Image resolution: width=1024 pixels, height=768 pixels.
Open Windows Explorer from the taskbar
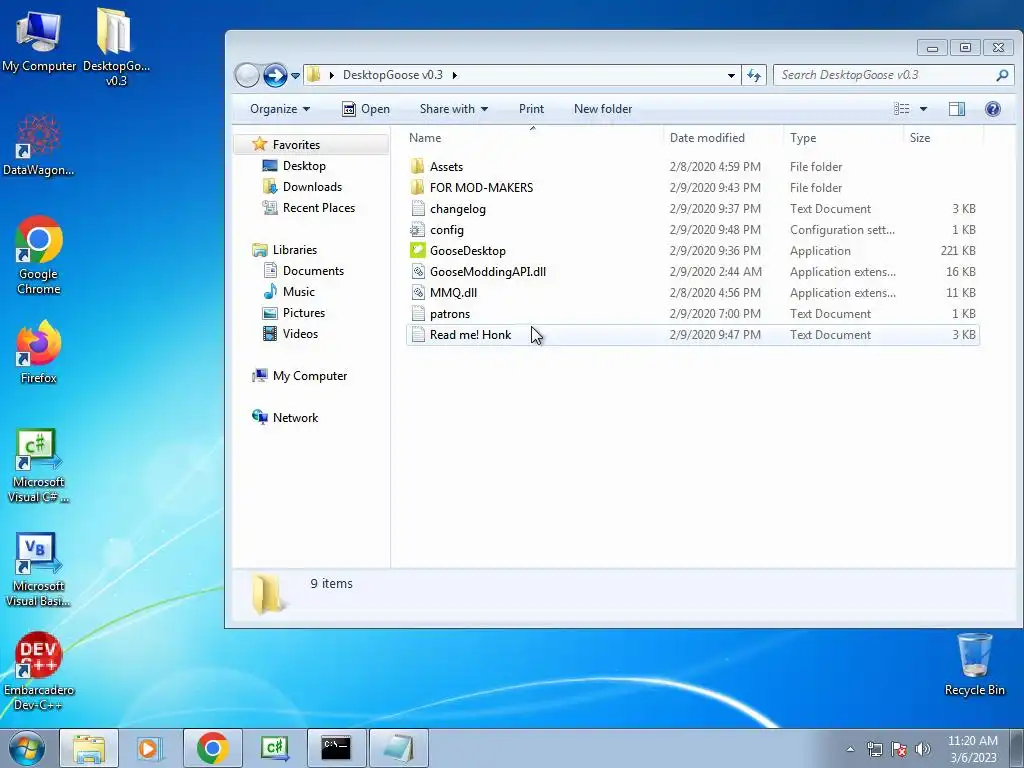(89, 748)
